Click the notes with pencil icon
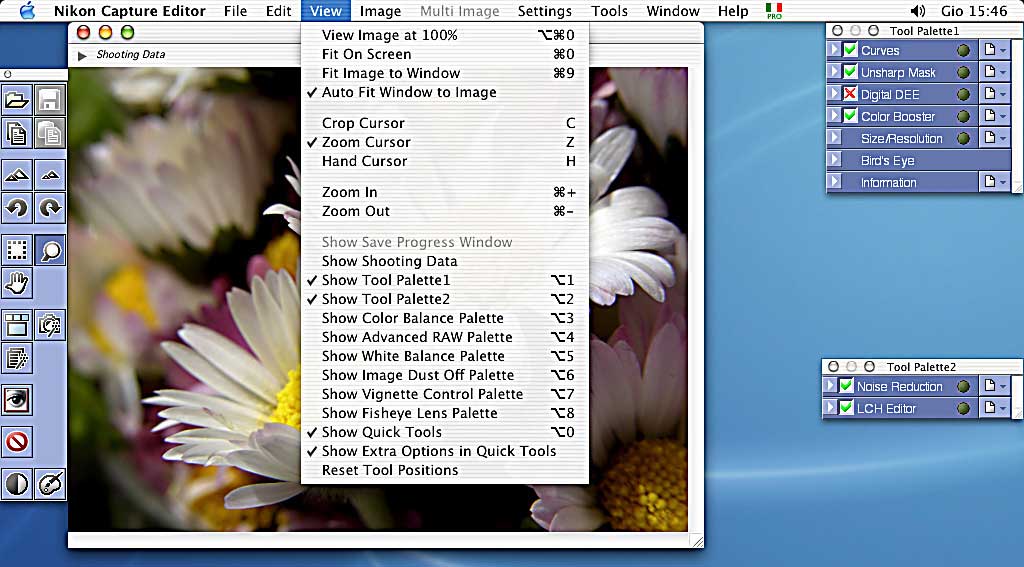 point(16,359)
